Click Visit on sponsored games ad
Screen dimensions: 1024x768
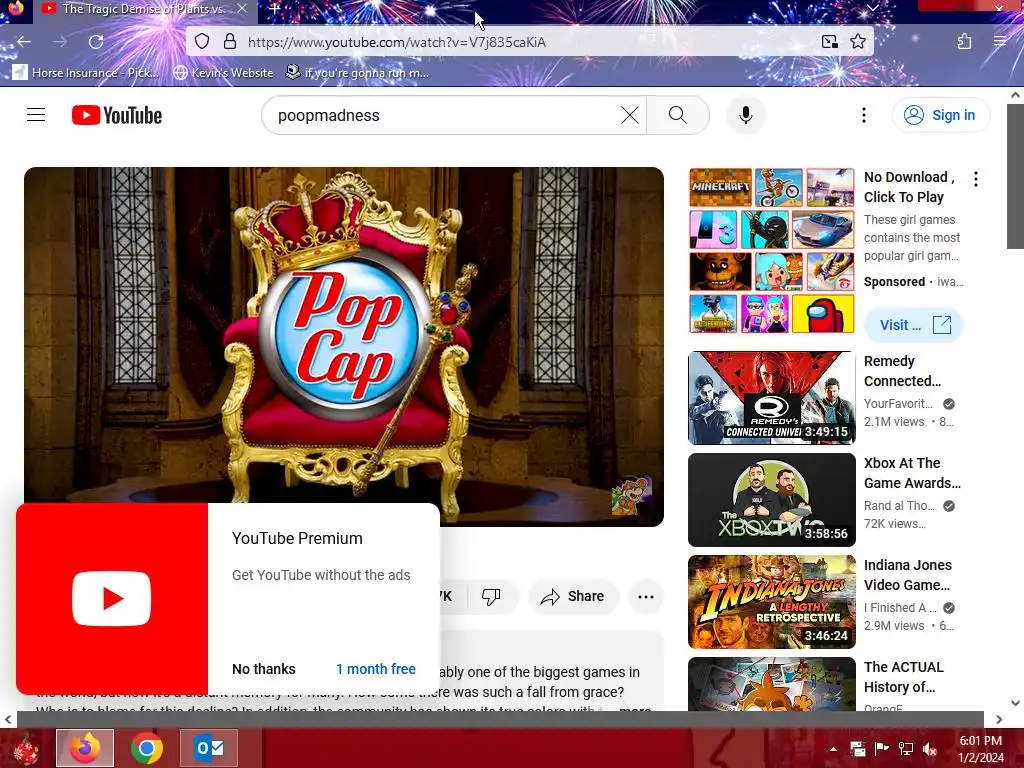click(914, 325)
